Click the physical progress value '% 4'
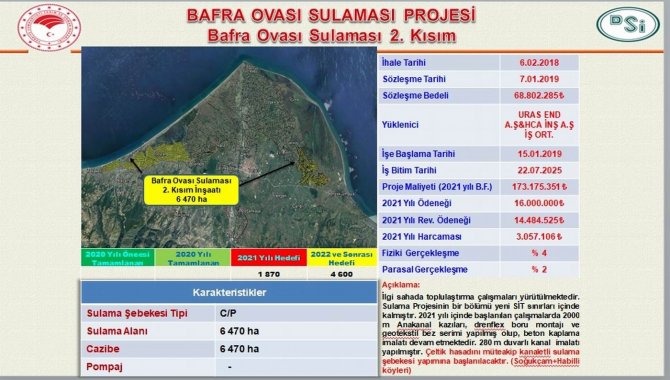The height and width of the screenshot is (380, 670). (539, 253)
